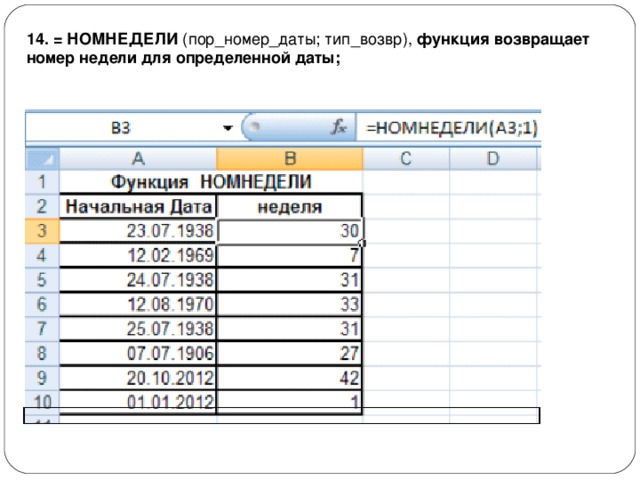The height and width of the screenshot is (480, 640).
Task: Click the 'неделя' header cell
Action: pyautogui.click(x=289, y=207)
